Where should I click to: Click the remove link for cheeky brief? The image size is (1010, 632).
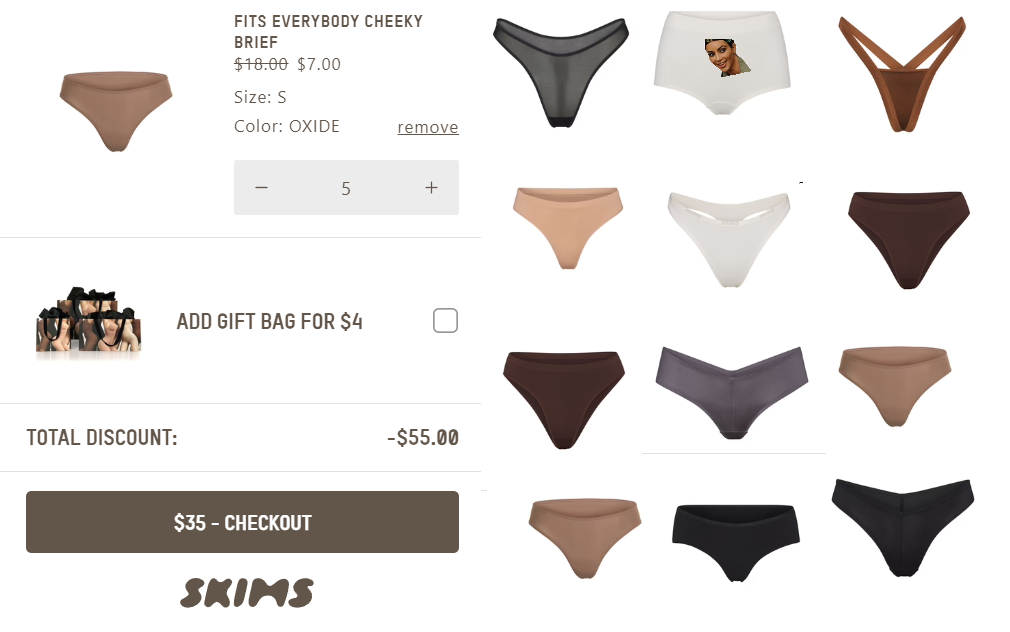pos(428,127)
